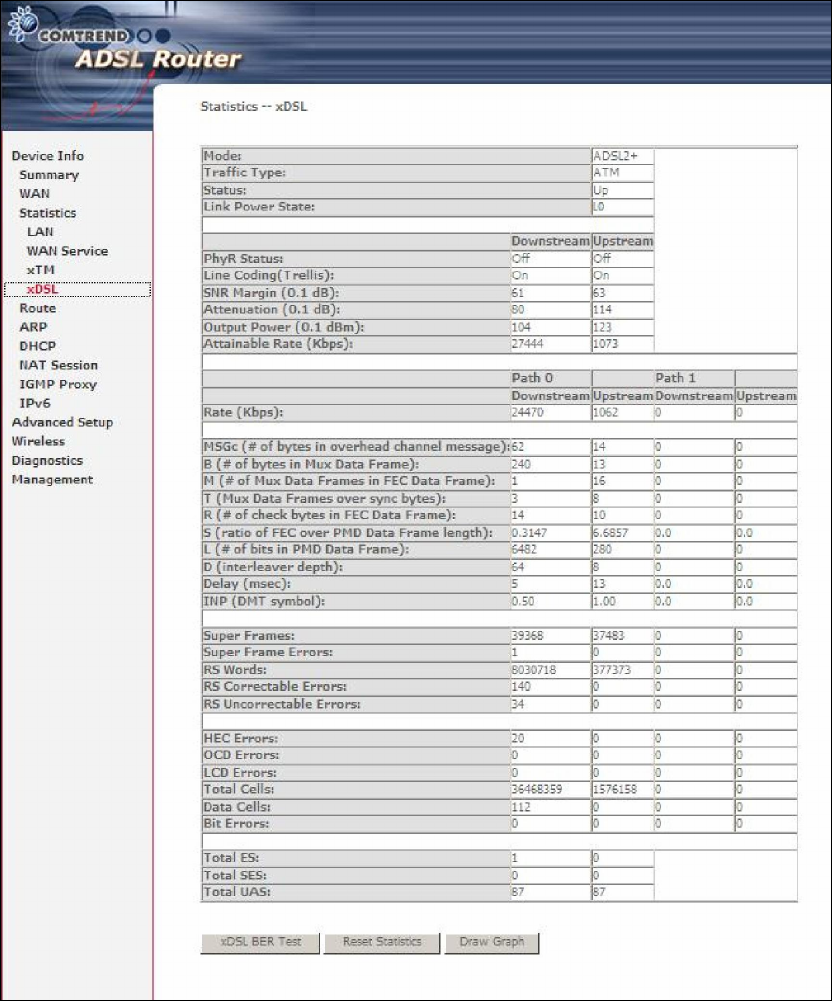Open the NAT Session page

click(59, 365)
